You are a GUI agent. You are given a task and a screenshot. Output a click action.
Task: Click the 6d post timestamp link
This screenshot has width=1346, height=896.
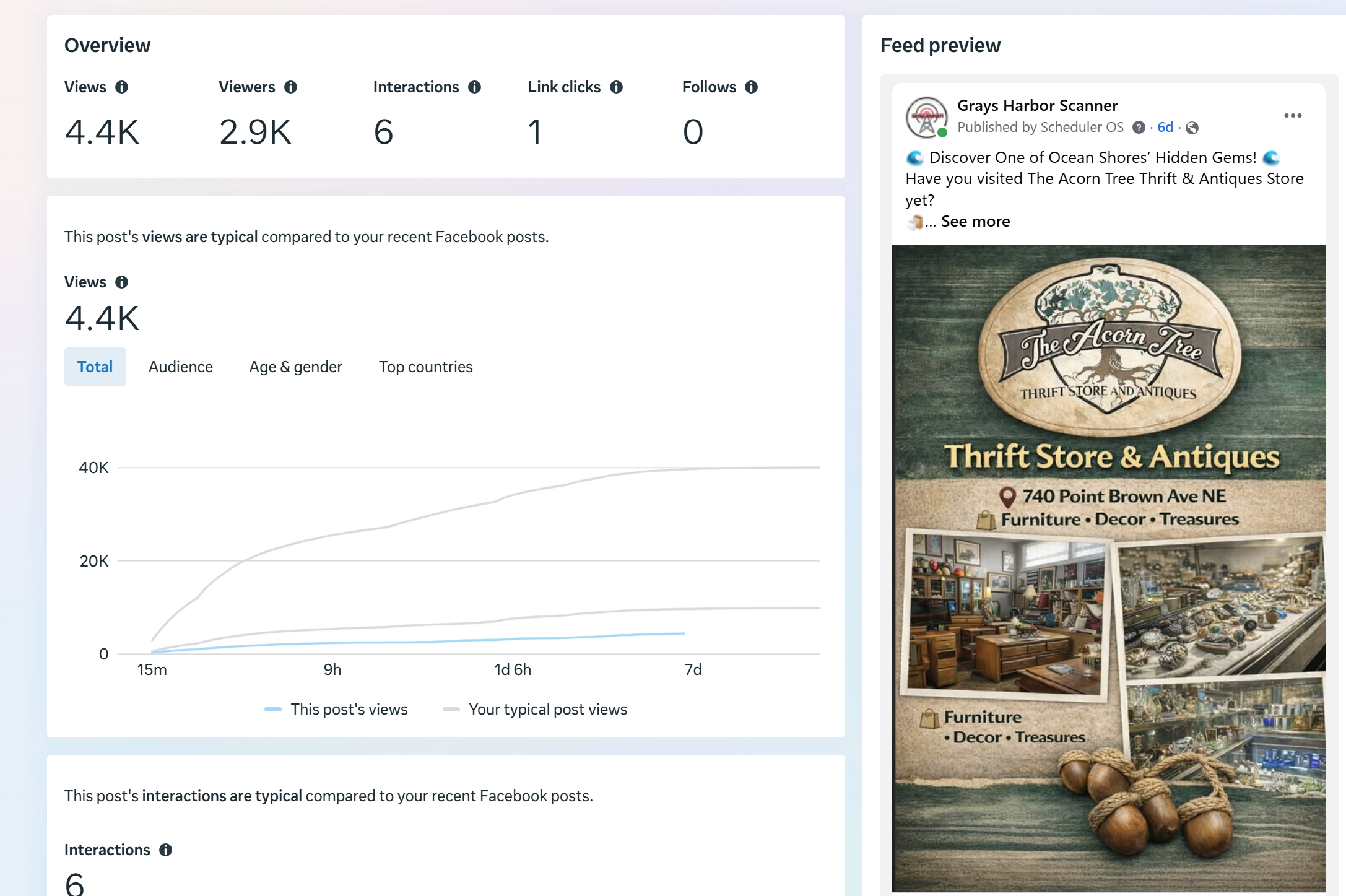1165,128
